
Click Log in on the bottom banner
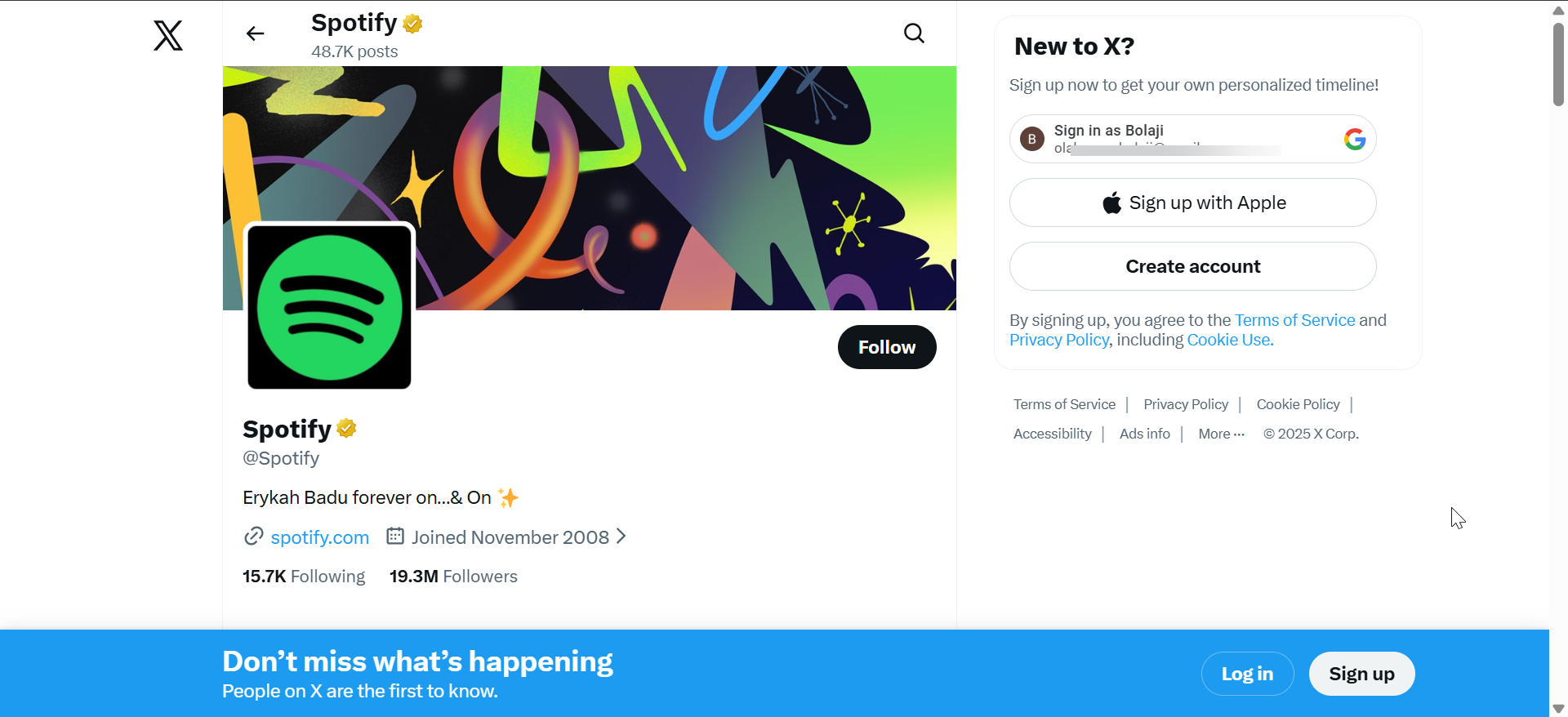[x=1247, y=674]
